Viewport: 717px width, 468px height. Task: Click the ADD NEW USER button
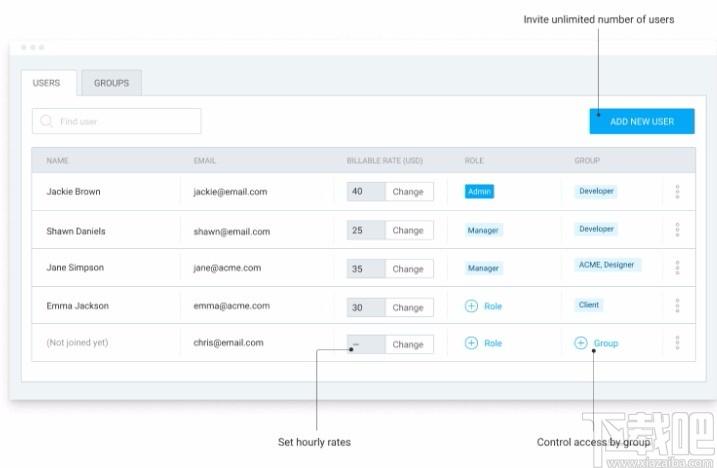(x=642, y=121)
